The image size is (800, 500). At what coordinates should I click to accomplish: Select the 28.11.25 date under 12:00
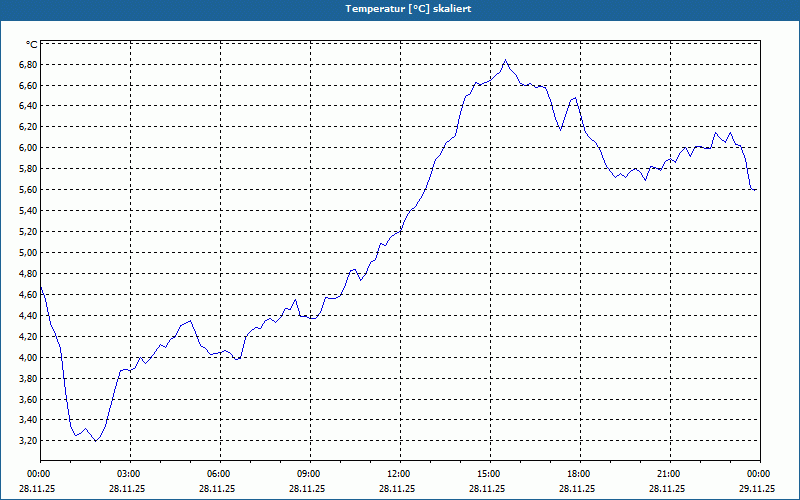point(397,488)
